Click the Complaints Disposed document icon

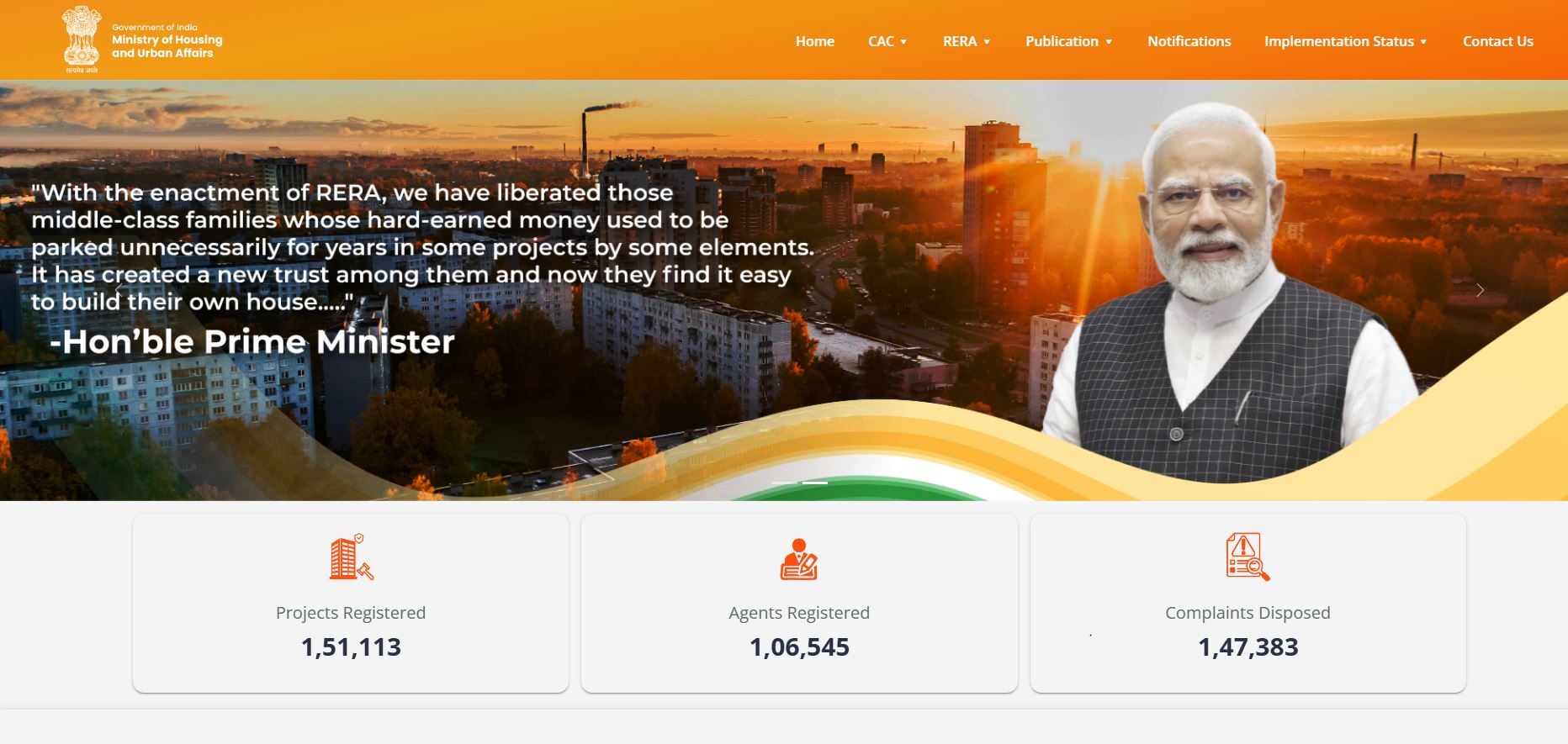[1248, 557]
